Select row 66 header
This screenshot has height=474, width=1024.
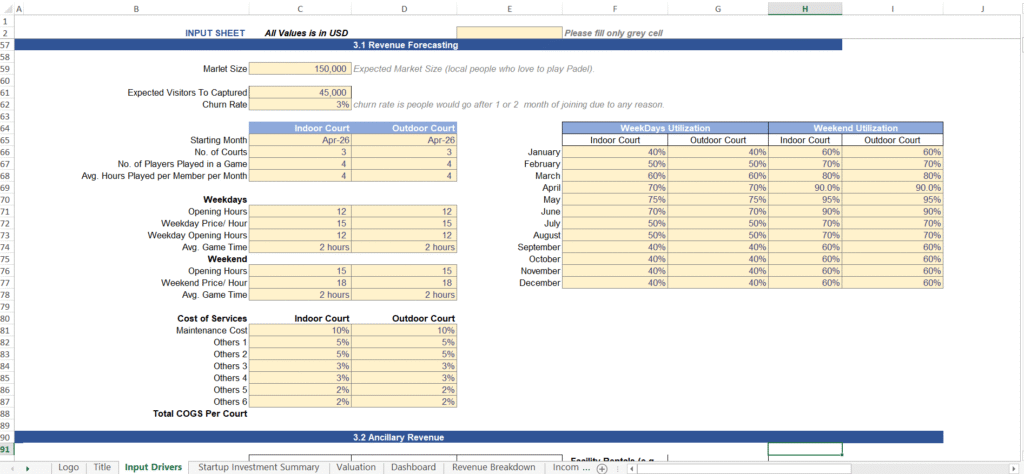click(7, 152)
